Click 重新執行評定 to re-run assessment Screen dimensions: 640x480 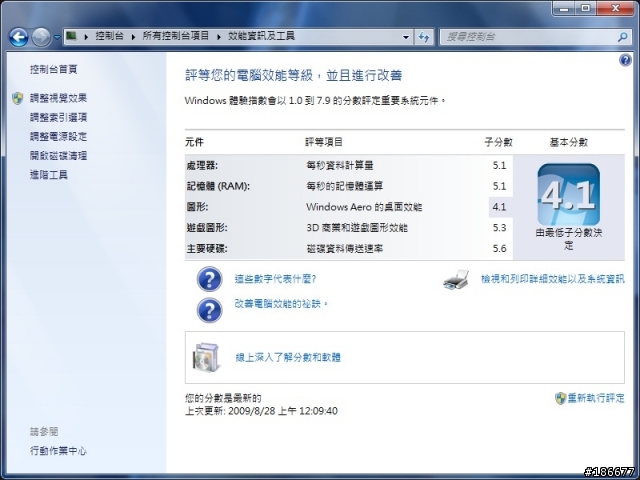coord(596,398)
